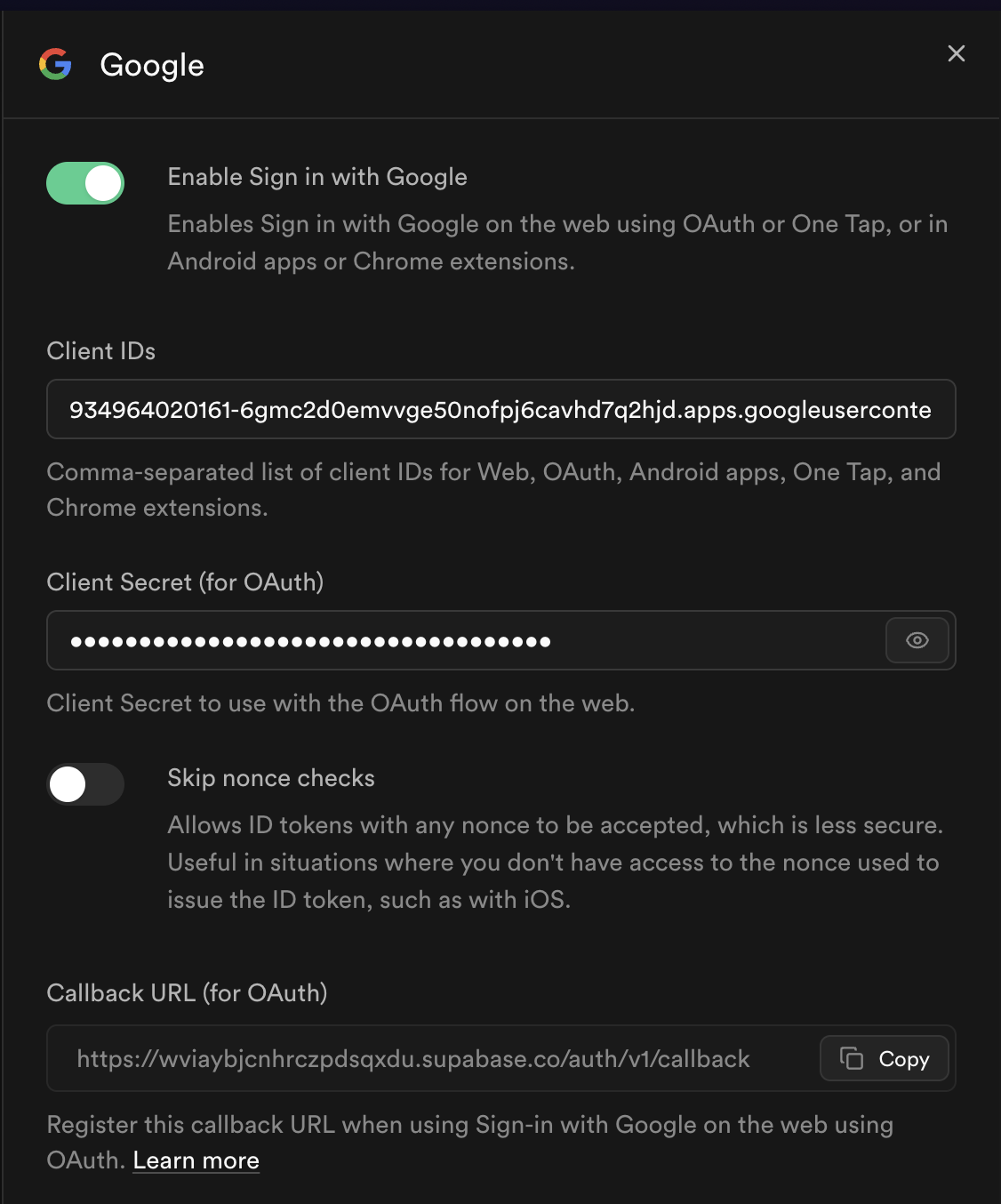Copy the Callback URL
Screen dimensions: 1001x1204
[884, 1058]
